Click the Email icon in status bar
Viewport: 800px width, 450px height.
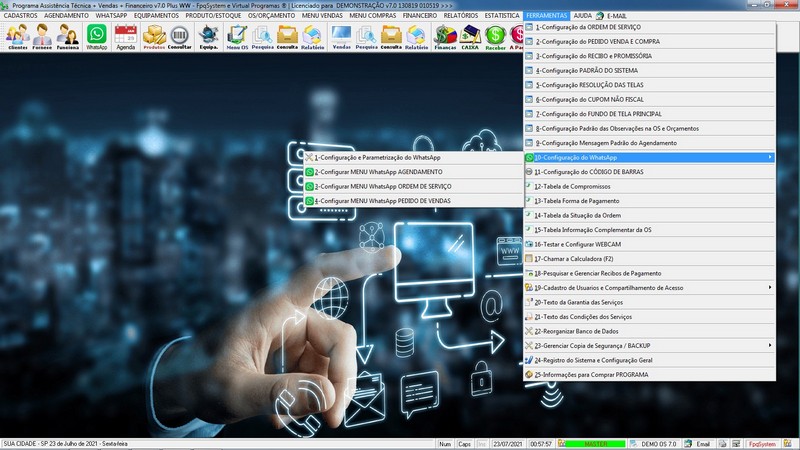(698, 444)
